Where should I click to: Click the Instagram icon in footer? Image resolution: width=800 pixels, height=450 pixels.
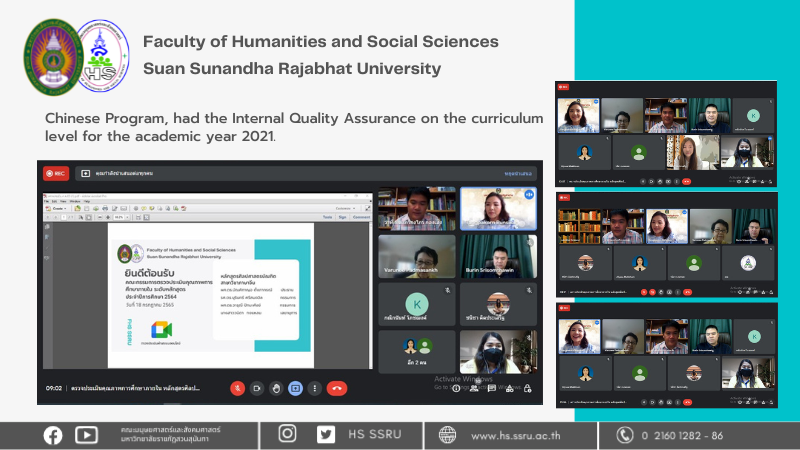click(288, 434)
